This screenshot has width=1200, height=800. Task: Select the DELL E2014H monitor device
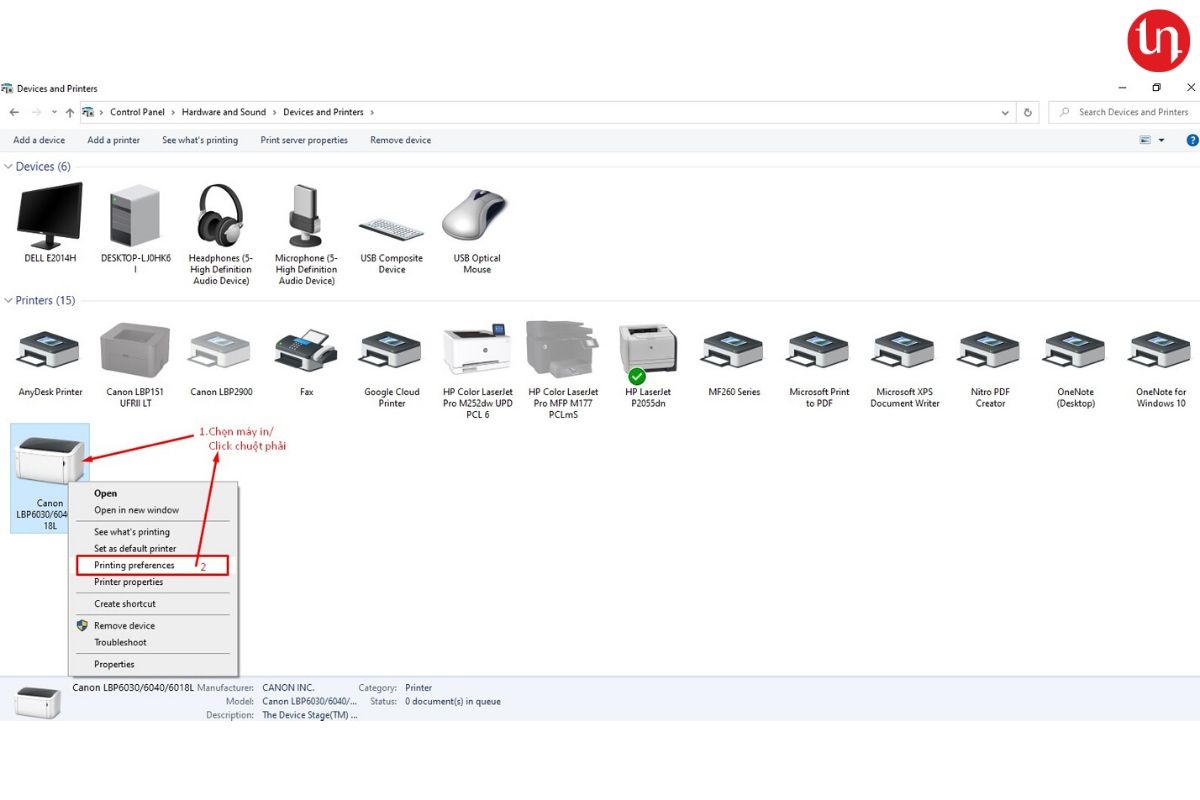[50, 222]
